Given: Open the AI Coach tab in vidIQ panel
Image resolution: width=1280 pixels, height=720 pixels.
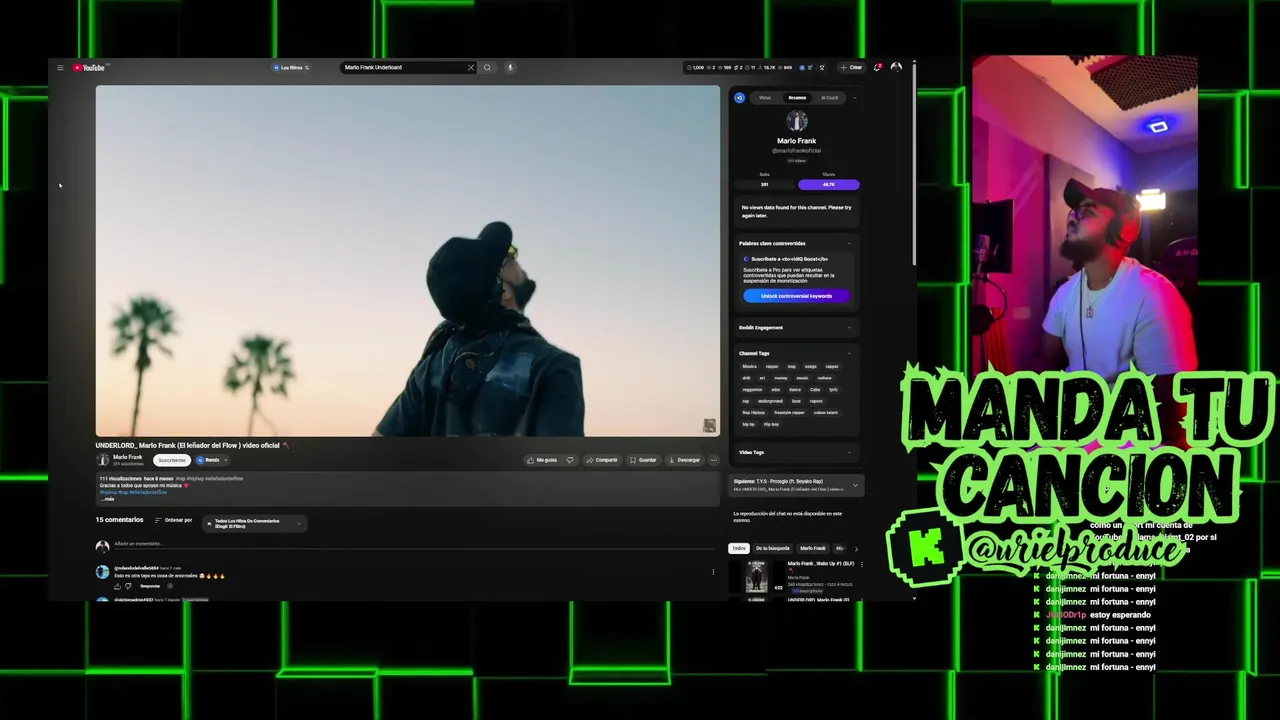Looking at the screenshot, I should point(830,98).
